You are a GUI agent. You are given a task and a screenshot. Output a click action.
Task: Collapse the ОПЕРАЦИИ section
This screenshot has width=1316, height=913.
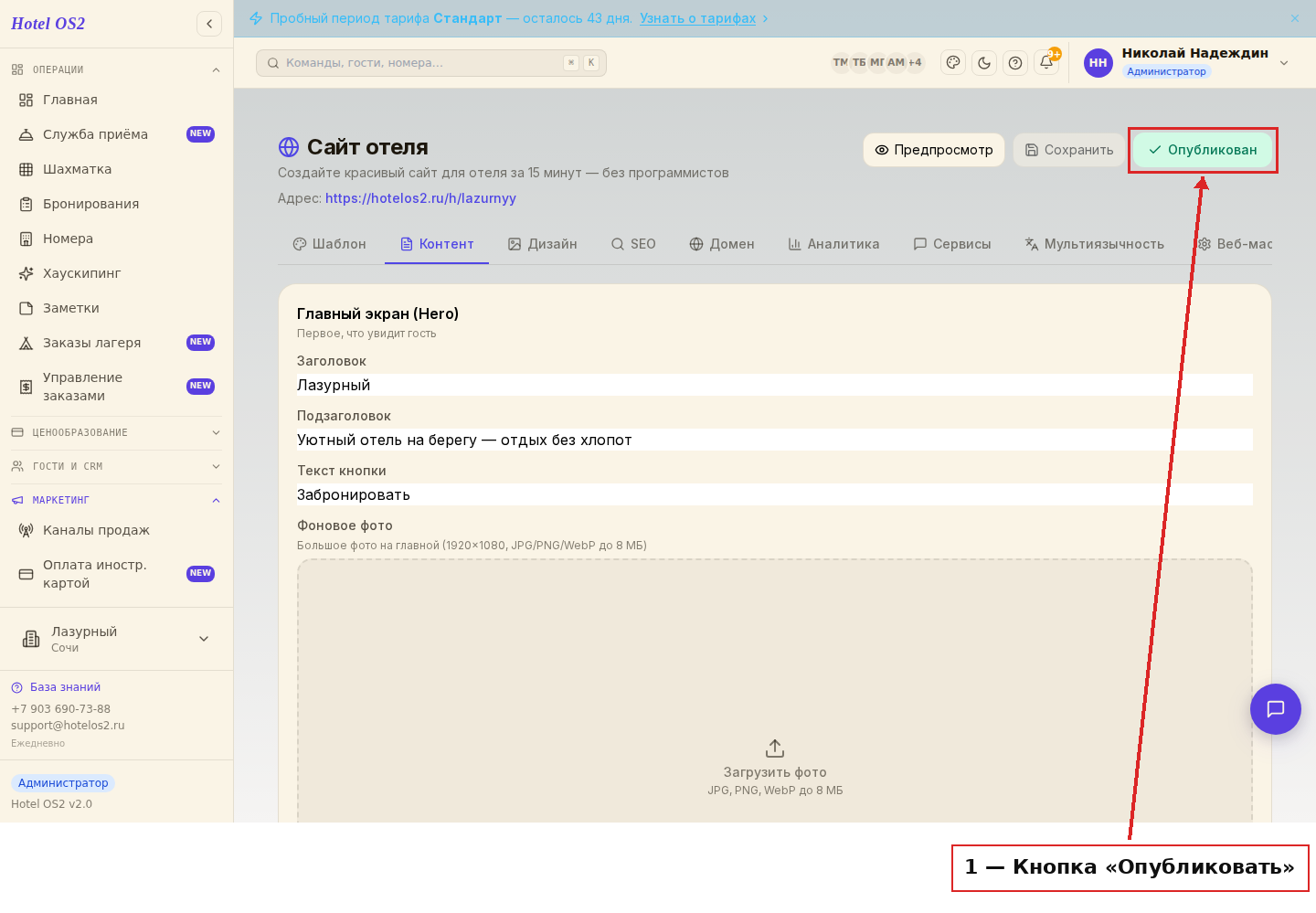[116, 69]
